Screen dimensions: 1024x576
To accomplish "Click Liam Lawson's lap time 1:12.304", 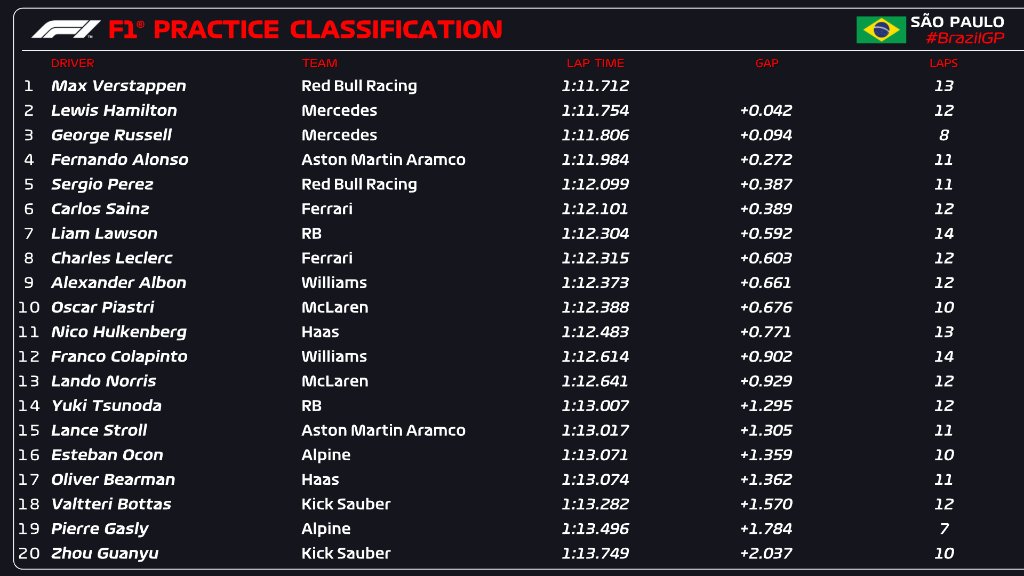I will coord(596,234).
